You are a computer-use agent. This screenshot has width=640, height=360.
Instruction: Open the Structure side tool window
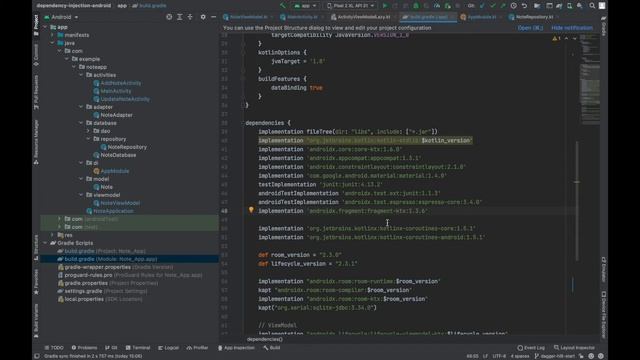(x=36, y=247)
